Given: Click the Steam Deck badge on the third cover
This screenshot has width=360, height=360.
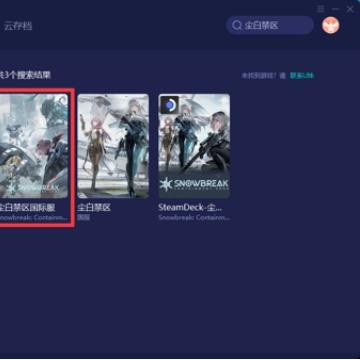Looking at the screenshot, I should pos(170,105).
